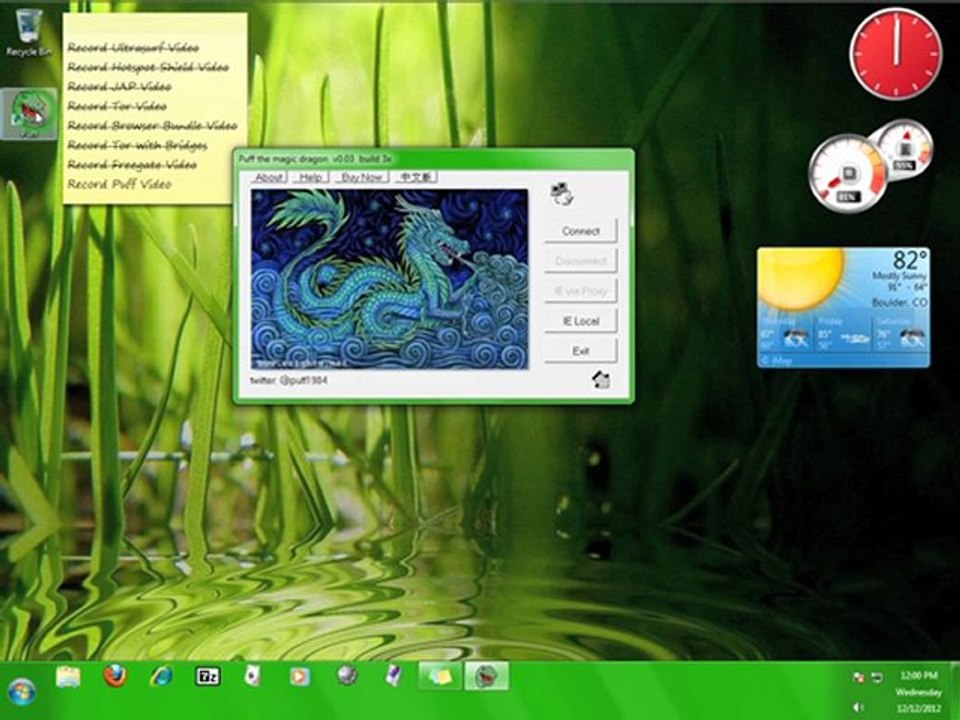
Task: Click the Record Browser Bundle Video line
Action: pos(152,126)
